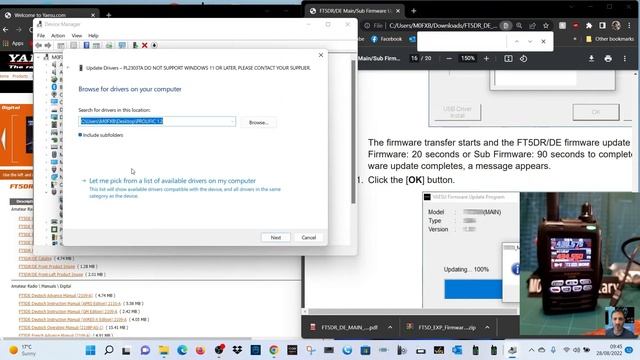Screen dimensions: 640x360
Task: Click Next button in Update Drivers dialog
Action: tap(276, 238)
